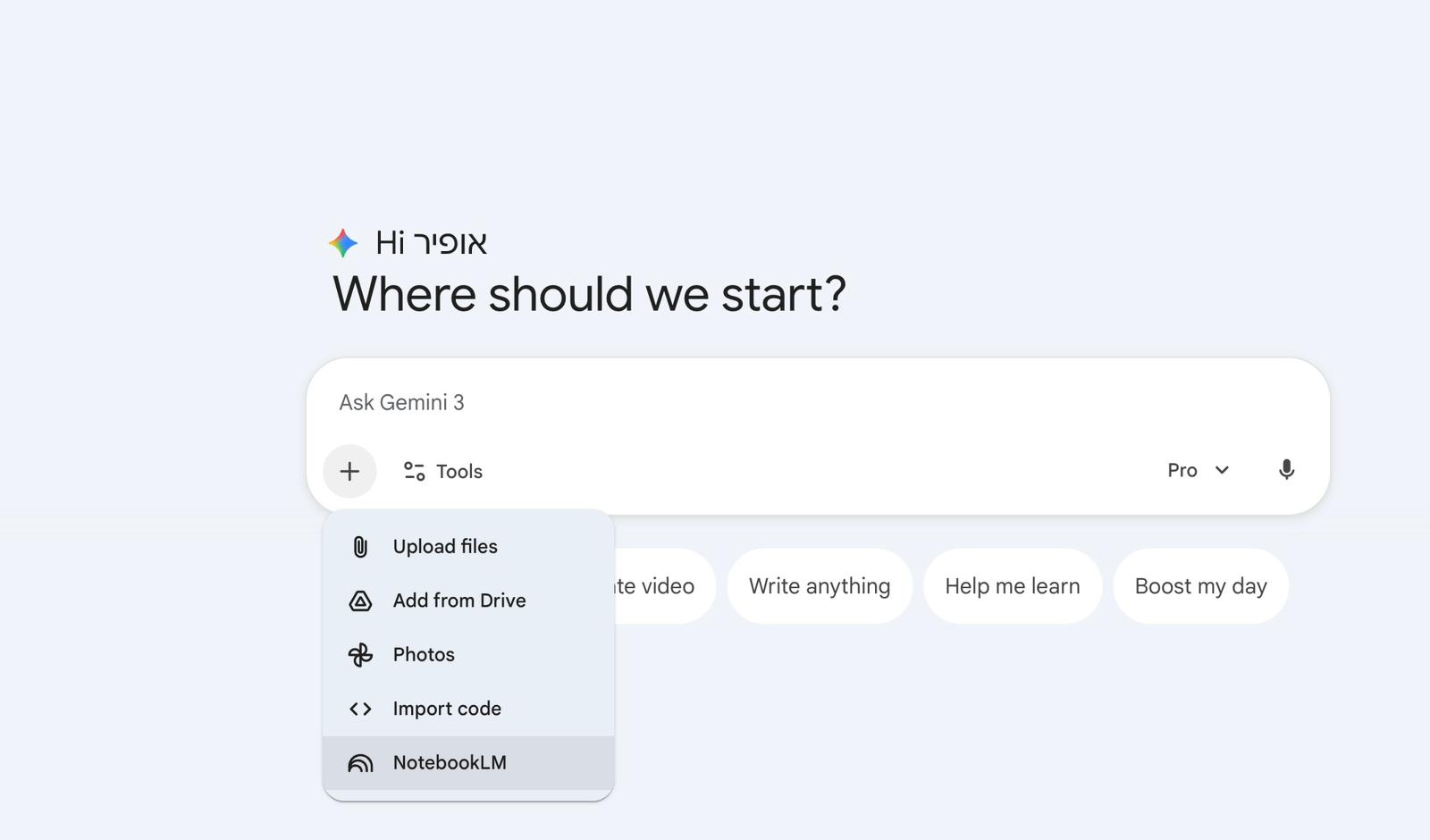Image resolution: width=1430 pixels, height=840 pixels.
Task: Click the microphone voice input icon
Action: (1286, 470)
